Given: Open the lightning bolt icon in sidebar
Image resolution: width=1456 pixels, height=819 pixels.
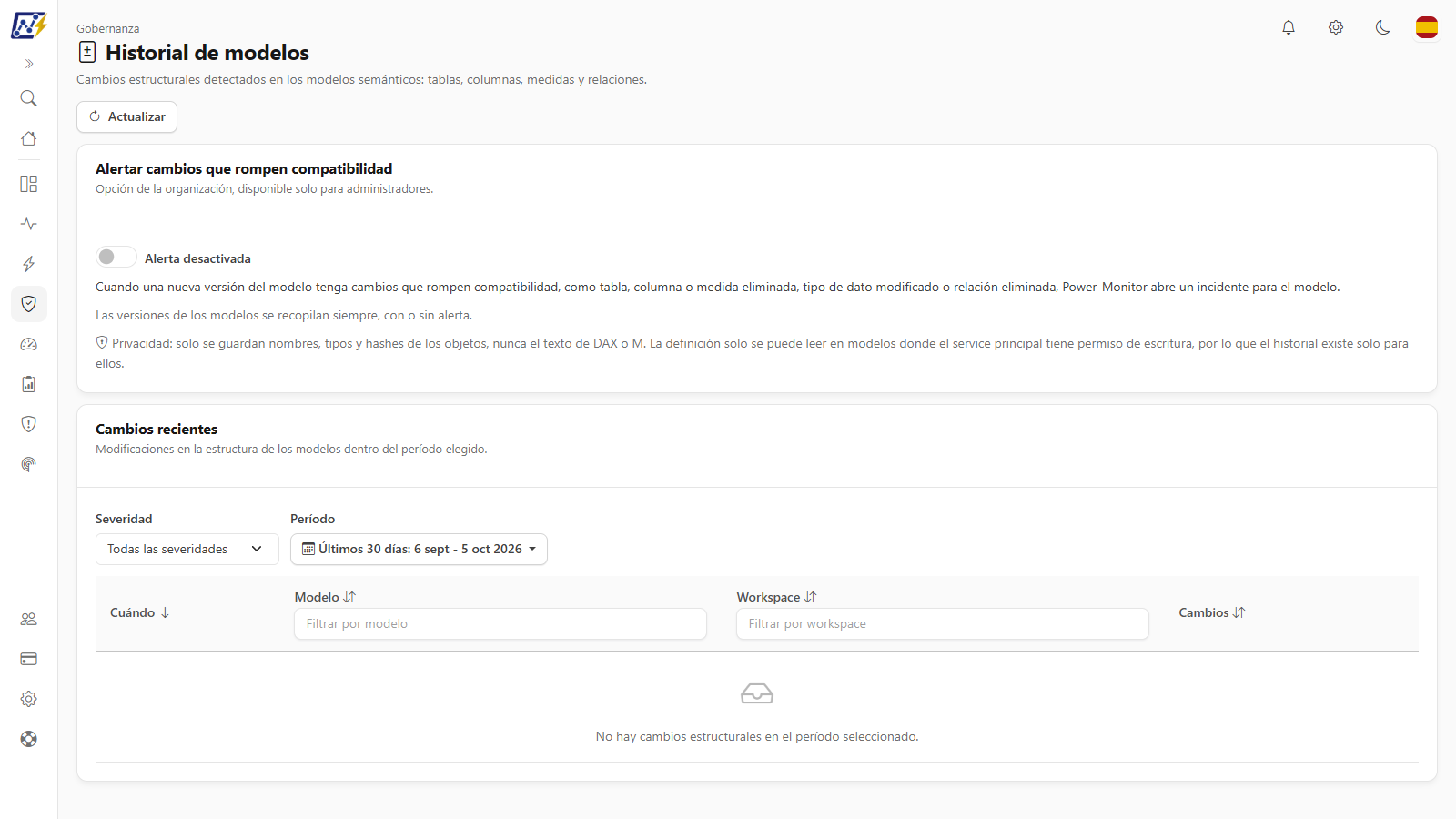Looking at the screenshot, I should (29, 264).
